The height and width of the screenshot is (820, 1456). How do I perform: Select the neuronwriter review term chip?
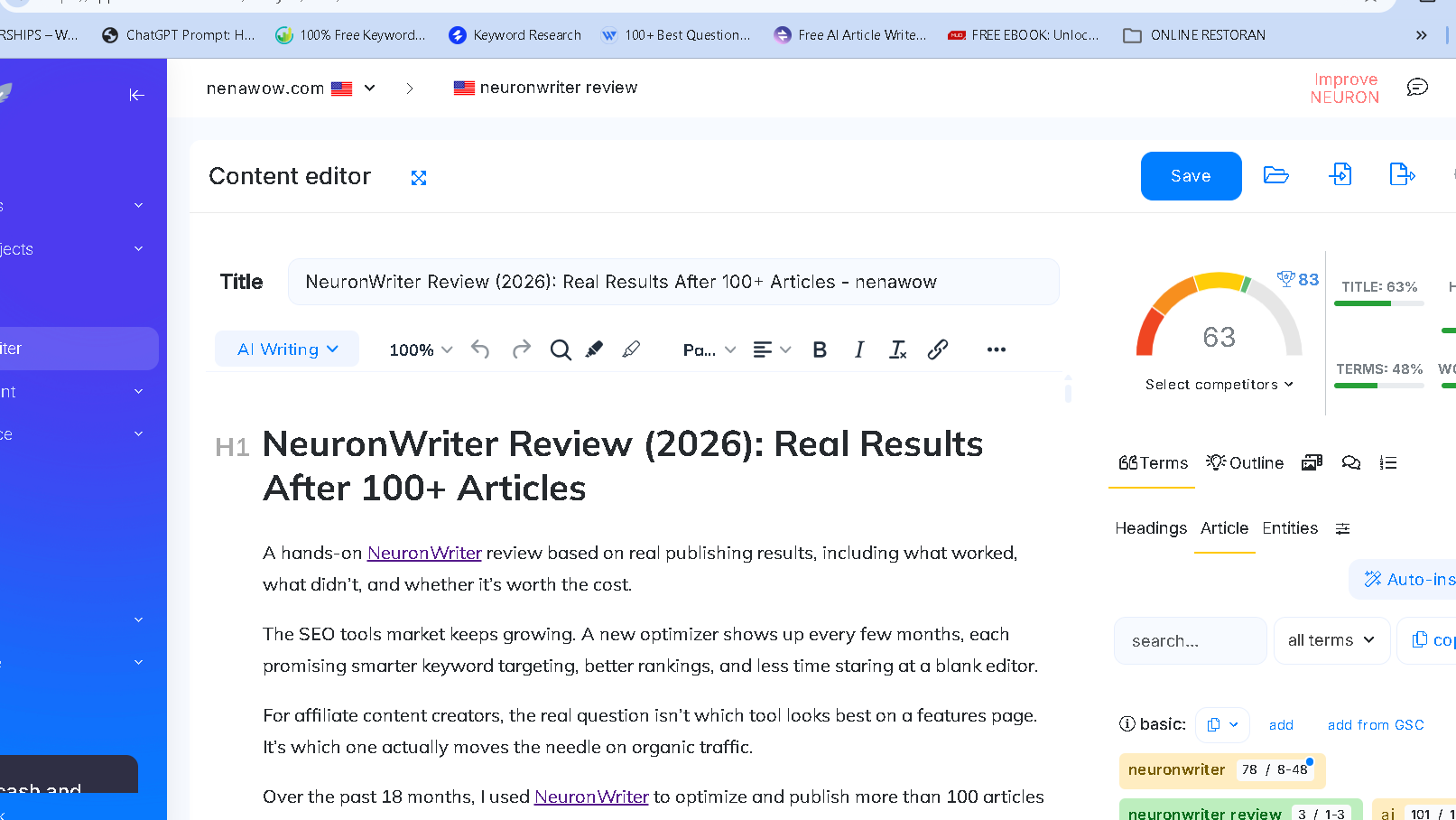click(1240, 809)
